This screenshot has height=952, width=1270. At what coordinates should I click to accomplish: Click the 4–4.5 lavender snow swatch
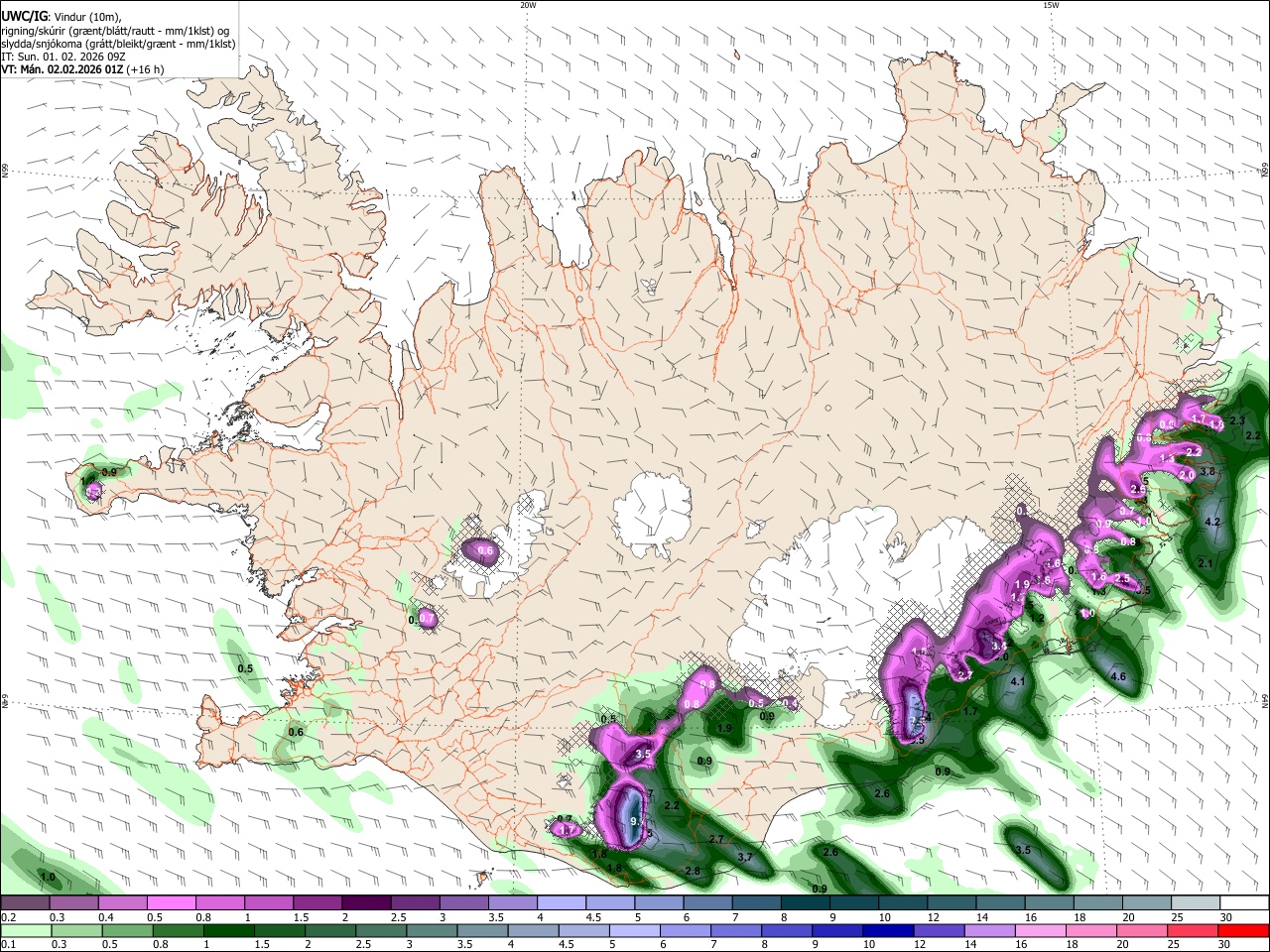561,903
